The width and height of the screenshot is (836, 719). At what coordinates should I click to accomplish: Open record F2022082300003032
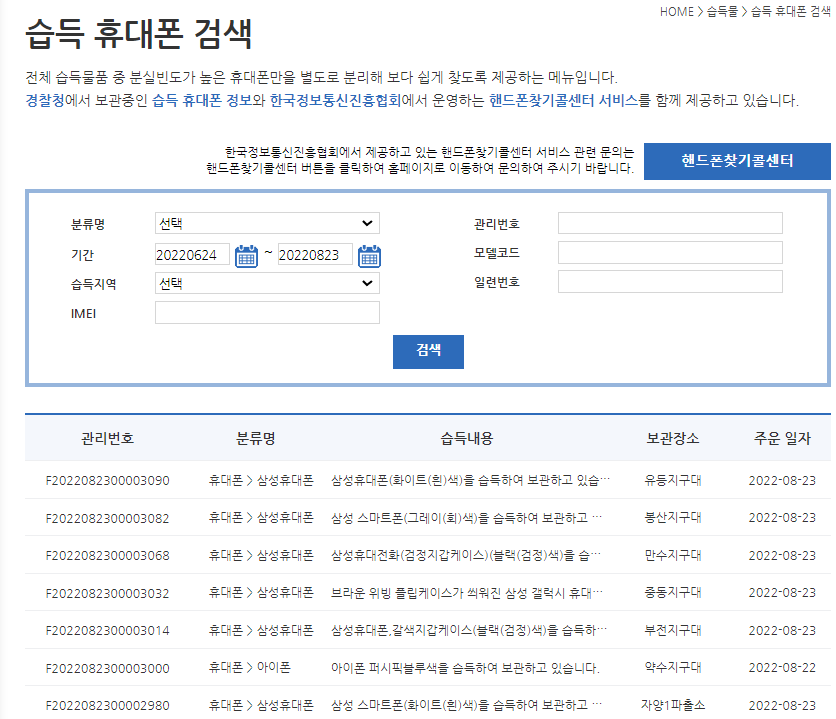coord(108,594)
